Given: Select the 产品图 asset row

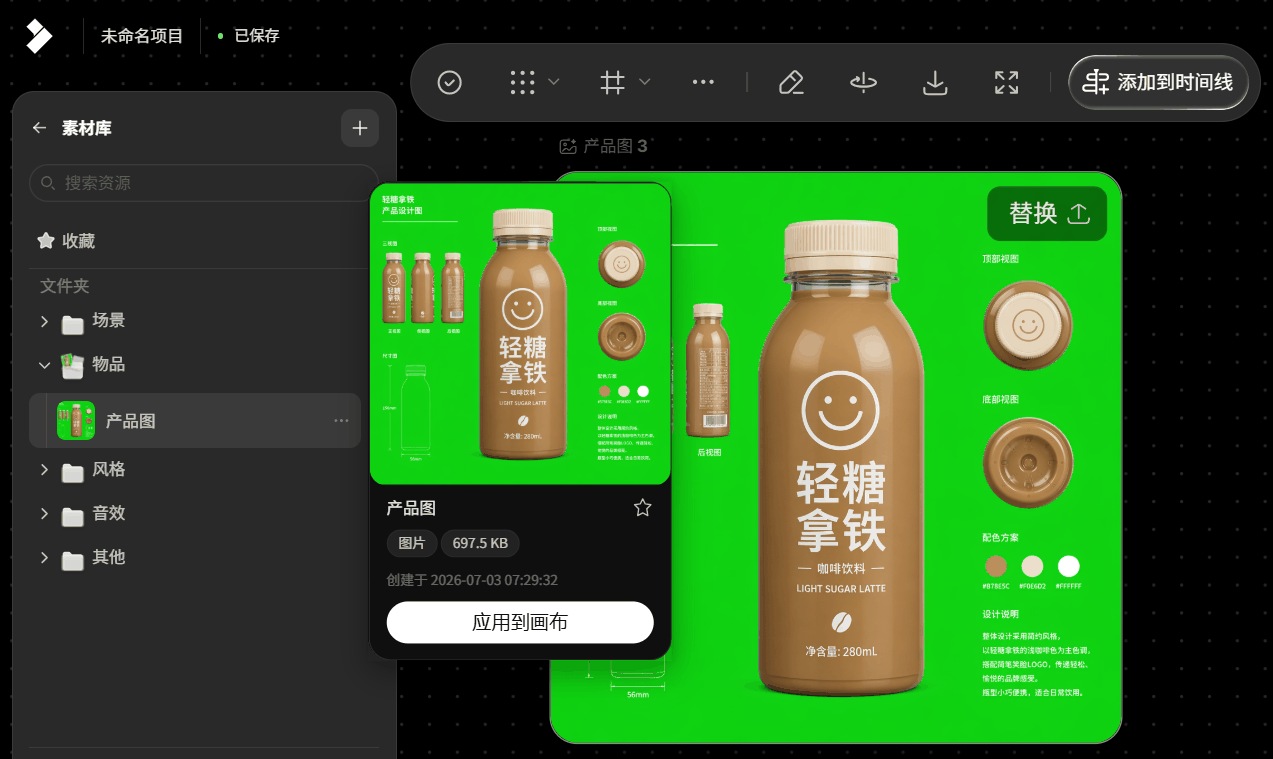Looking at the screenshot, I should (195, 421).
